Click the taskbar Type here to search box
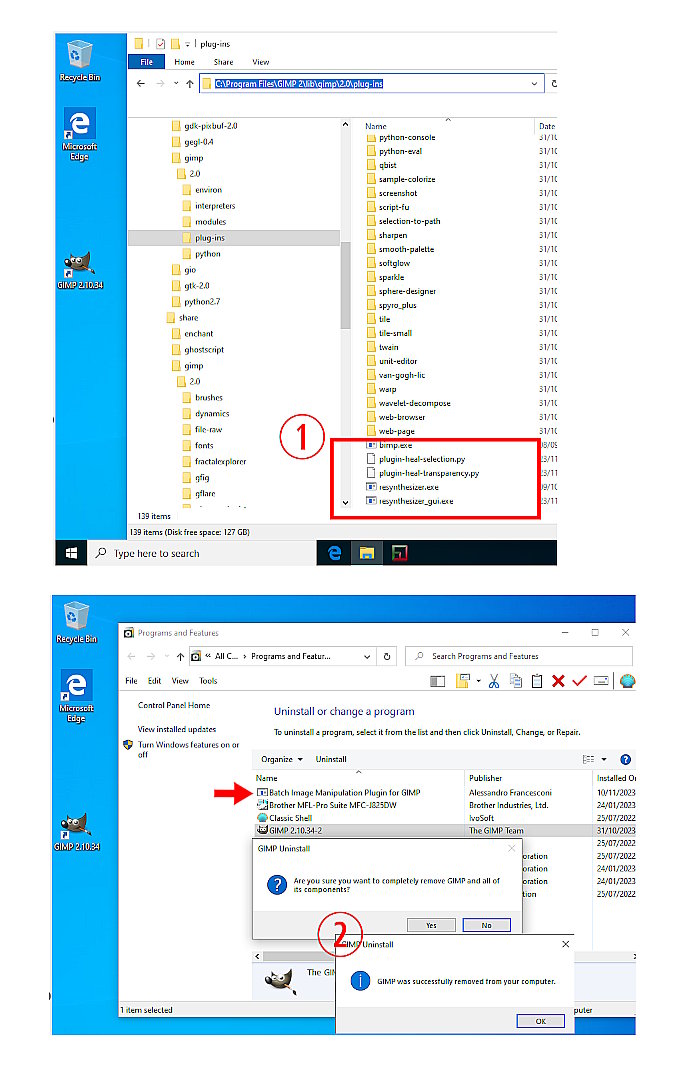This screenshot has width=685, height=1066. coord(202,553)
